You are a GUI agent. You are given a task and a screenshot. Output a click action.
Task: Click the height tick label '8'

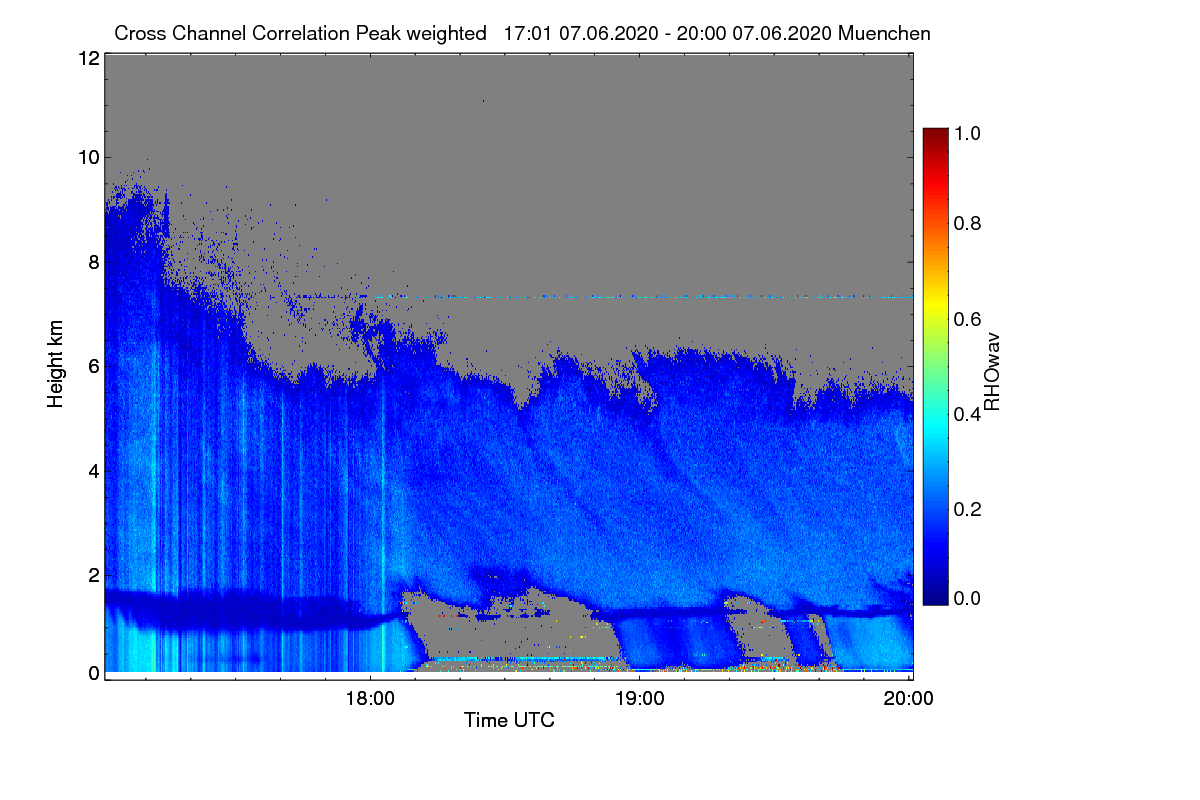94,263
